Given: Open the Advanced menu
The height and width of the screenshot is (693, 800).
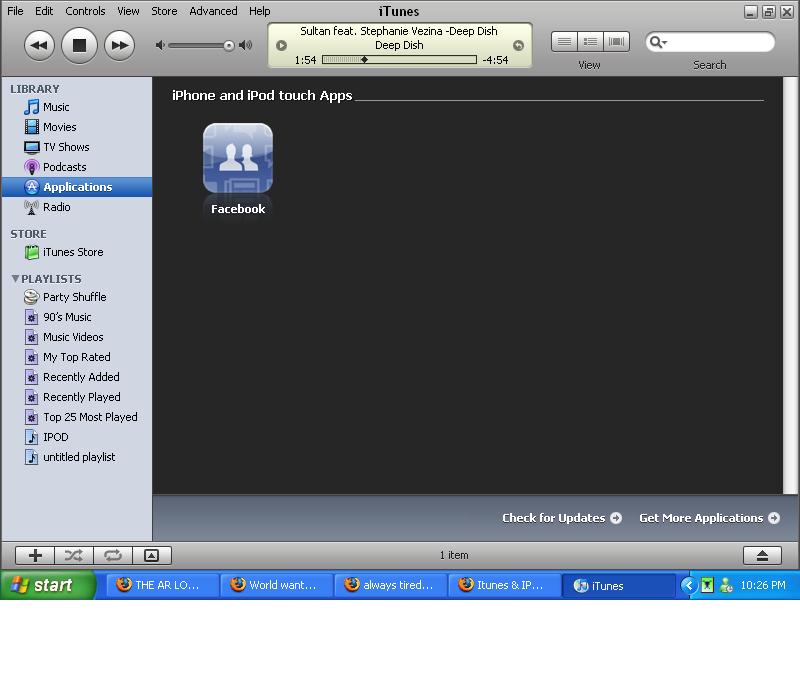Looking at the screenshot, I should tap(213, 11).
